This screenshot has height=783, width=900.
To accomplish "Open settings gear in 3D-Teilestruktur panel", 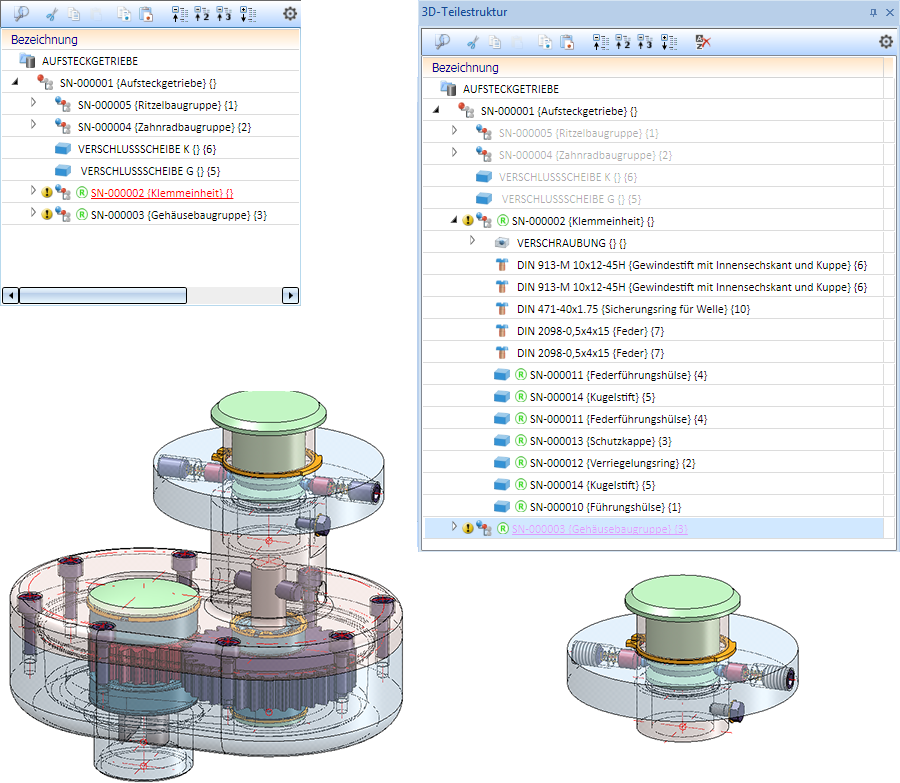I will tap(885, 42).
